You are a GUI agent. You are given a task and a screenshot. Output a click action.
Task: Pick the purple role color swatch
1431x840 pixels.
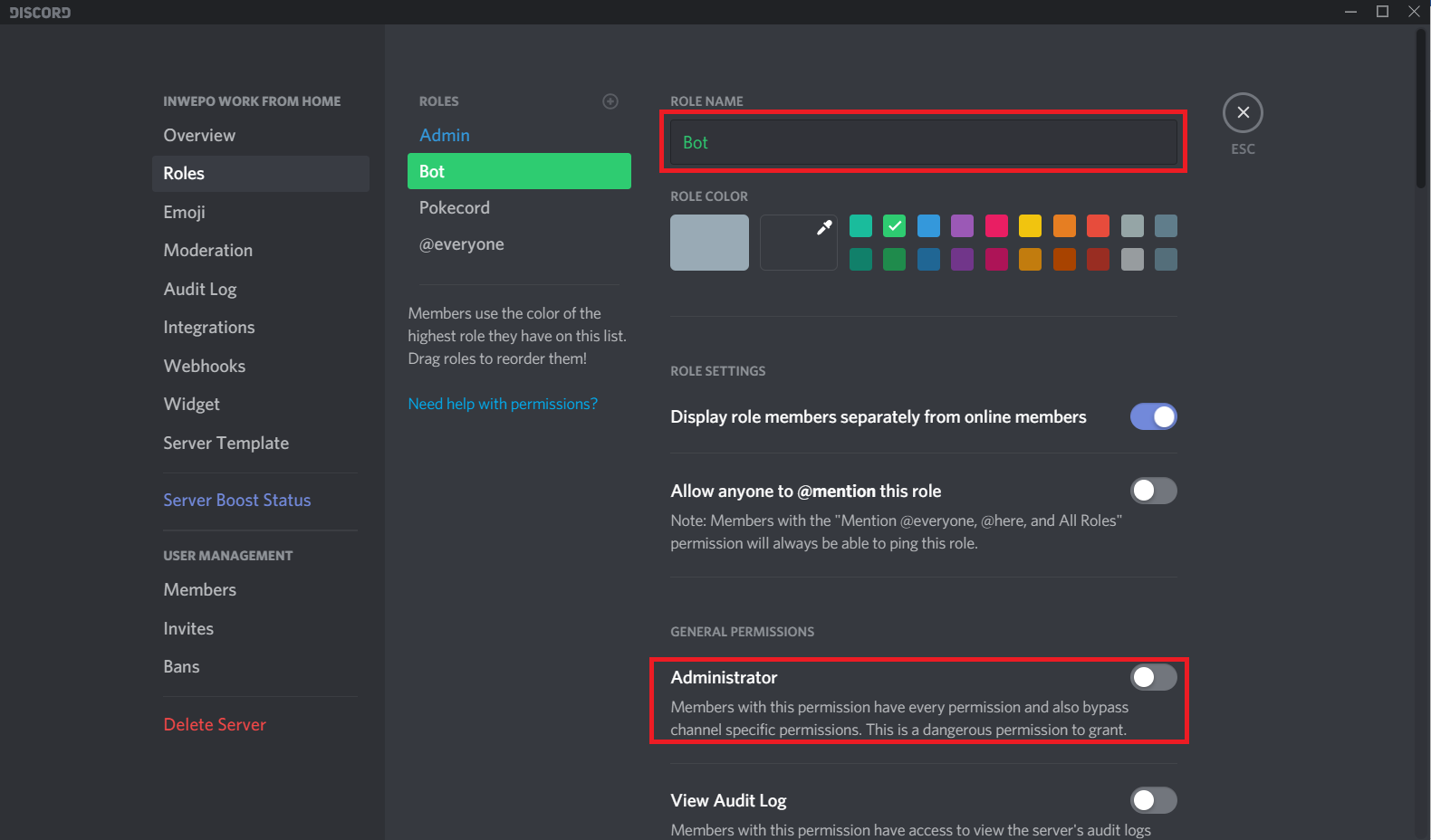pos(962,225)
